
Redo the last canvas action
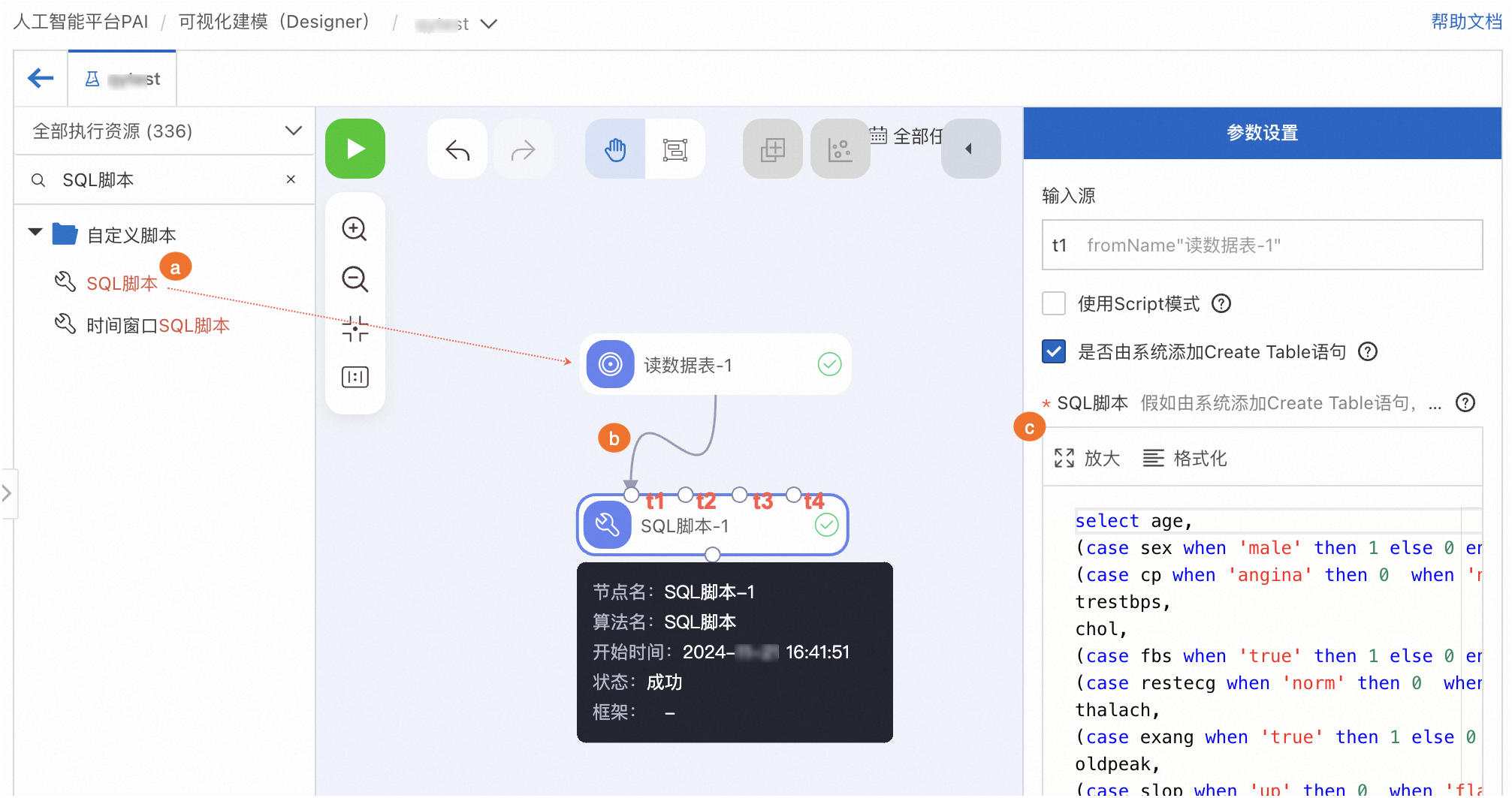523,149
